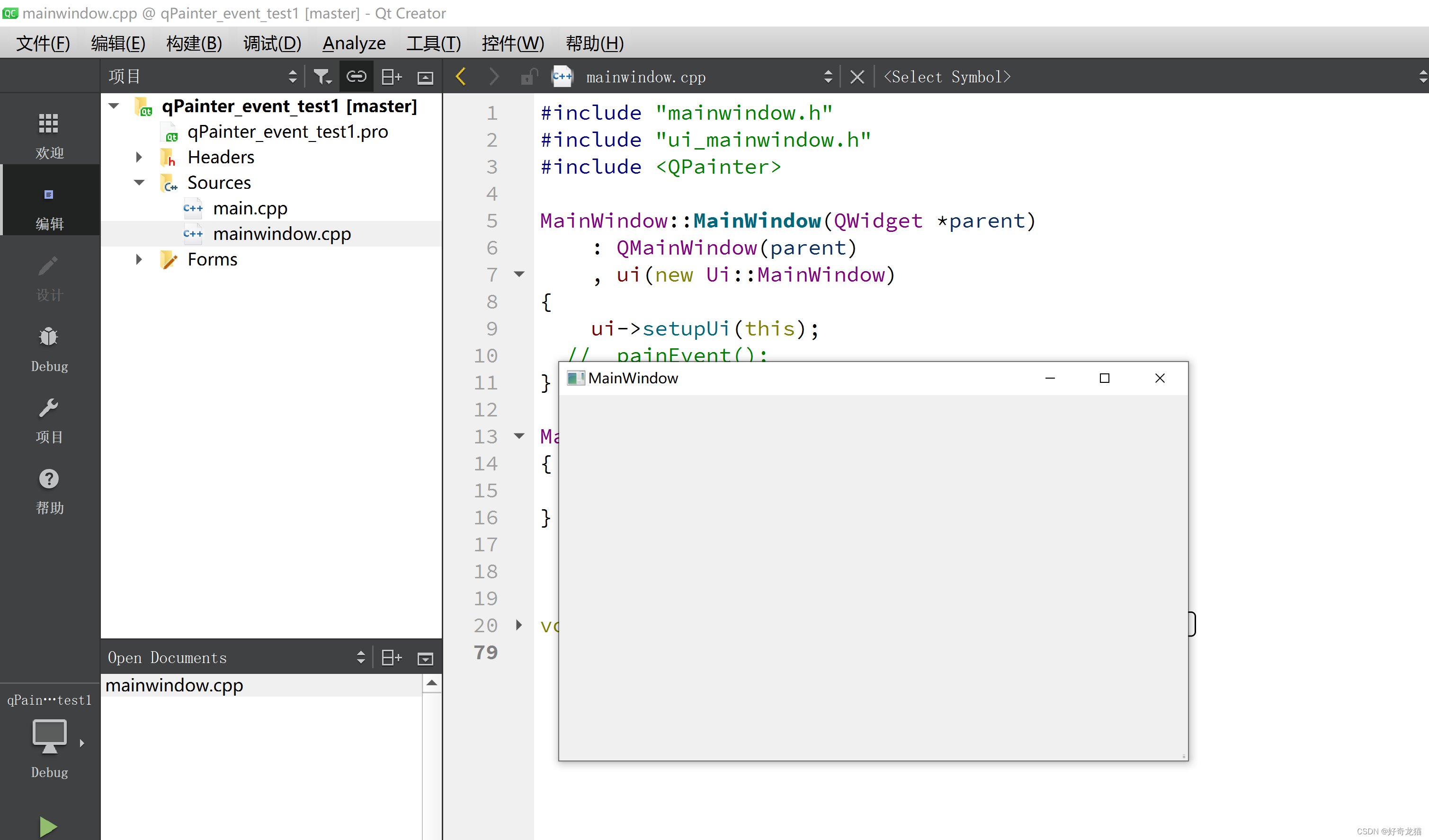Select mainwindow.cpp in Open Documents panel
The width and height of the screenshot is (1429, 840).
175,684
